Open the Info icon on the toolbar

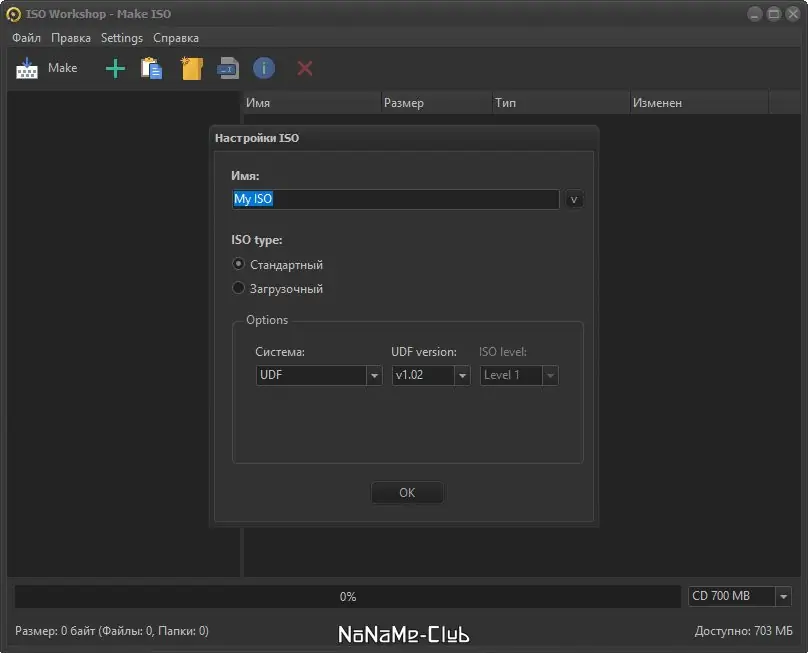263,67
